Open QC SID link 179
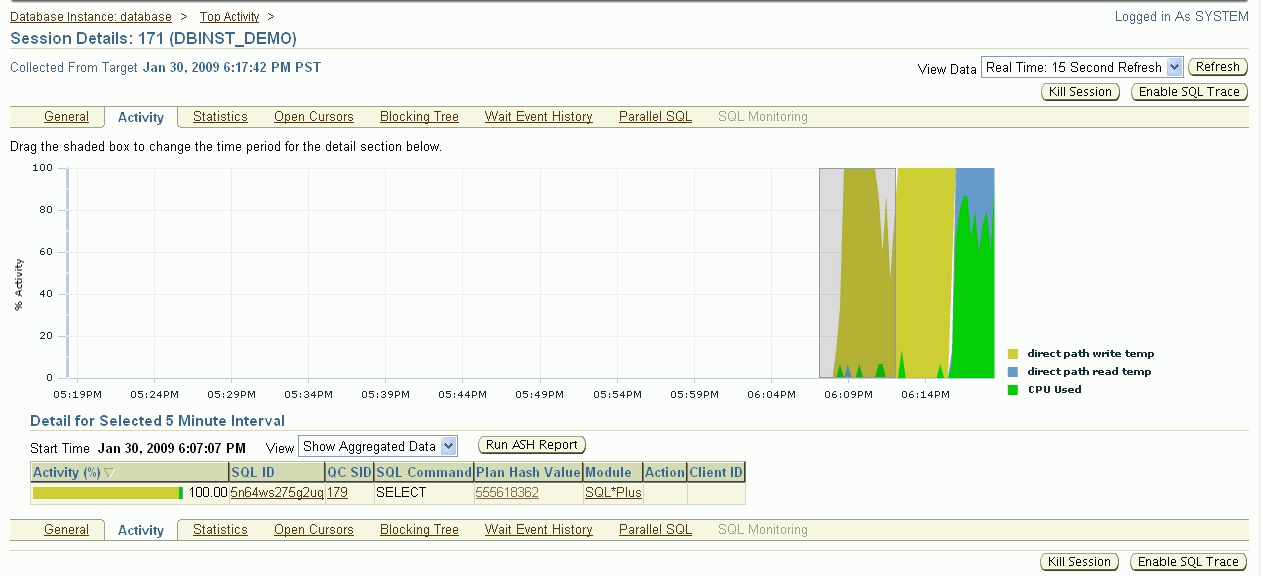1263x576 pixels. (337, 492)
